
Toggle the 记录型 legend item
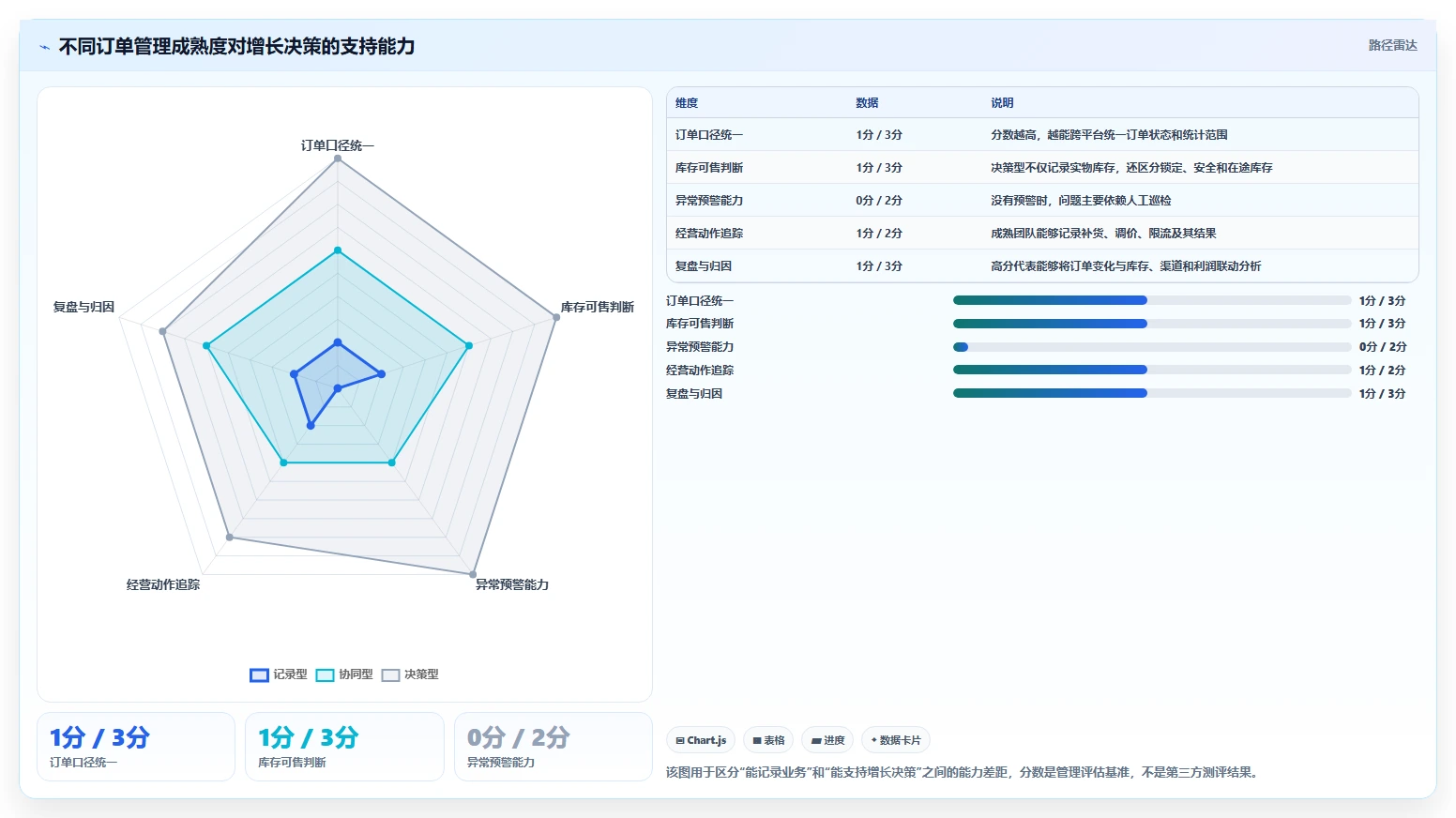tap(279, 674)
